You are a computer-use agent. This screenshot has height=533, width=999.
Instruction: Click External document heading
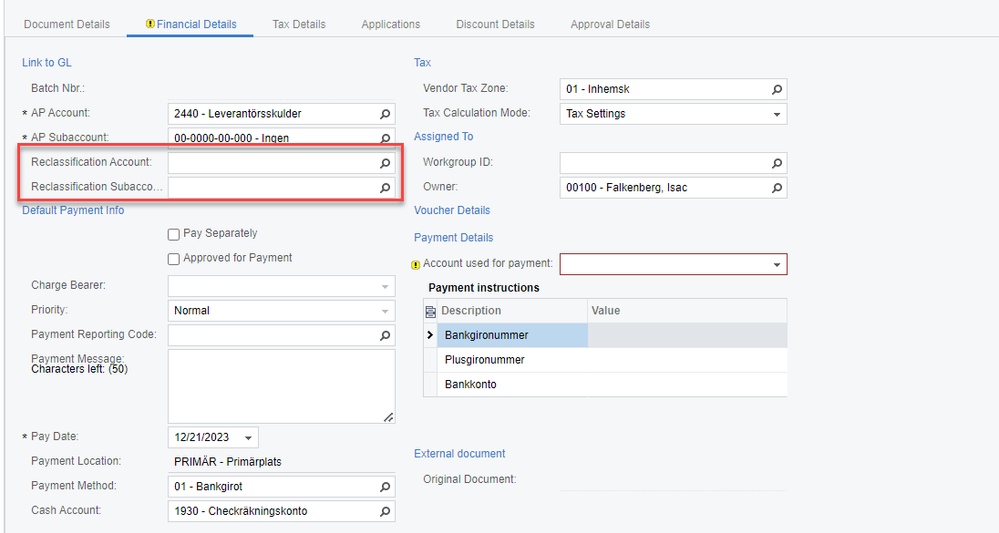pos(459,453)
